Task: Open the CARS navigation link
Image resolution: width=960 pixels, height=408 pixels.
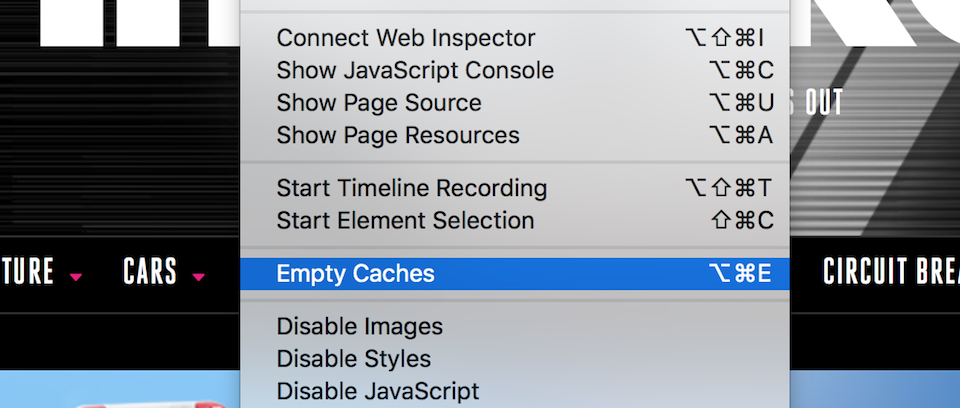Action: point(150,271)
